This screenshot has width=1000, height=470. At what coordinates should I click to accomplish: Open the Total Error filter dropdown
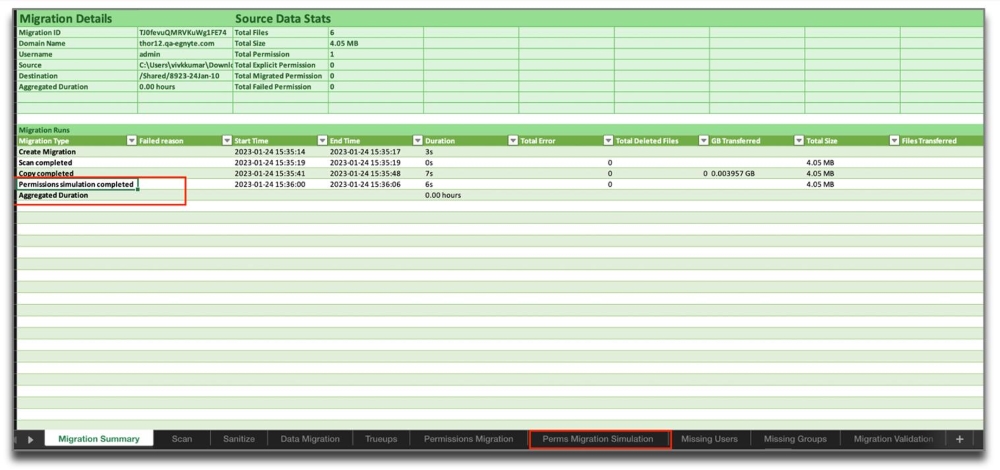(x=608, y=140)
